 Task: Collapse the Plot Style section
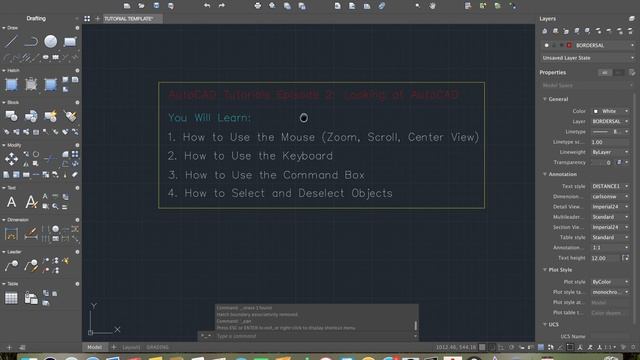coord(545,270)
